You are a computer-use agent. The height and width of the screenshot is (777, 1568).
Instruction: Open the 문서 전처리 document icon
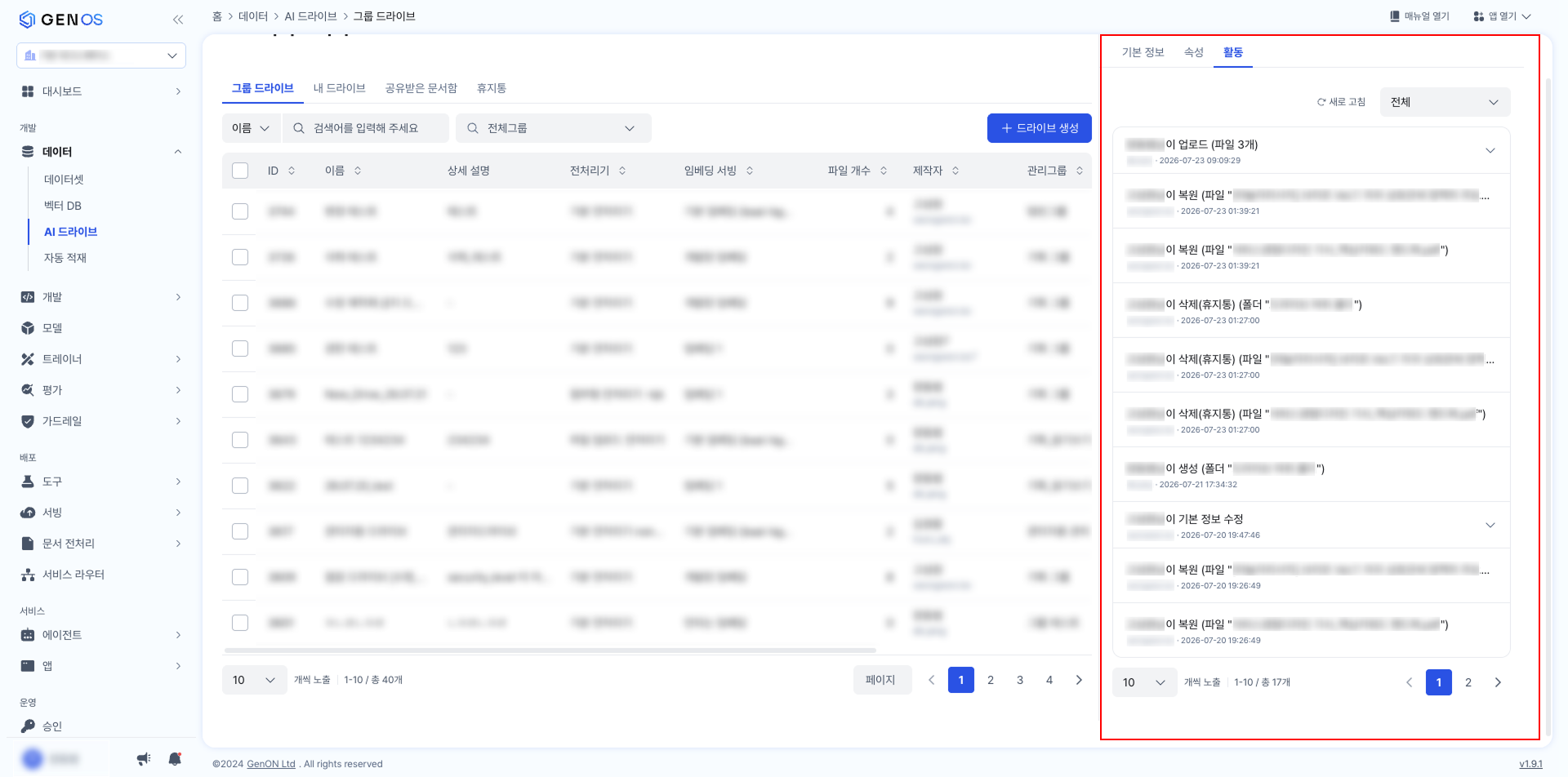click(x=28, y=544)
